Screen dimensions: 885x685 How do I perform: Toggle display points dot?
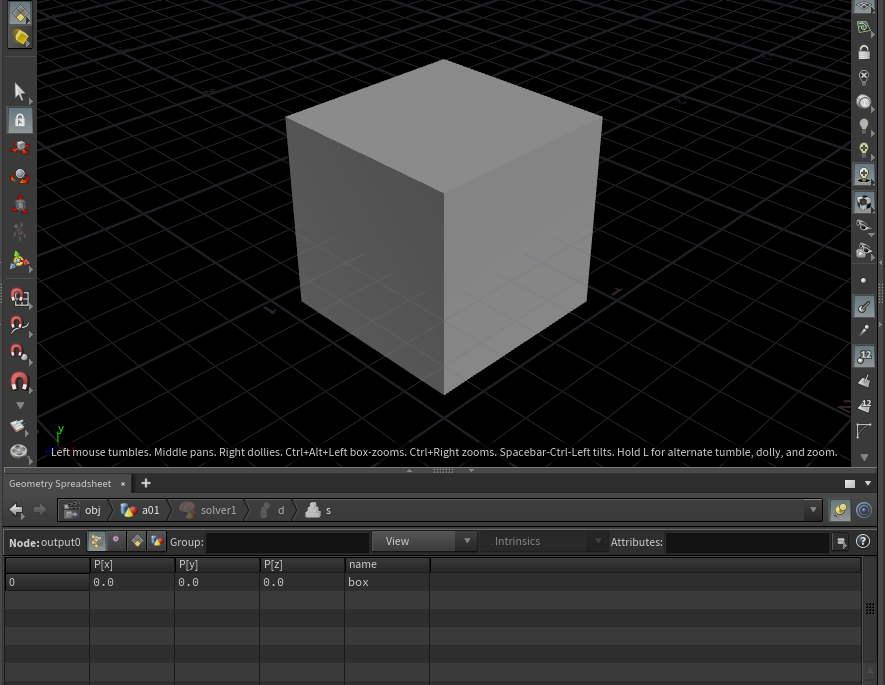point(864,280)
